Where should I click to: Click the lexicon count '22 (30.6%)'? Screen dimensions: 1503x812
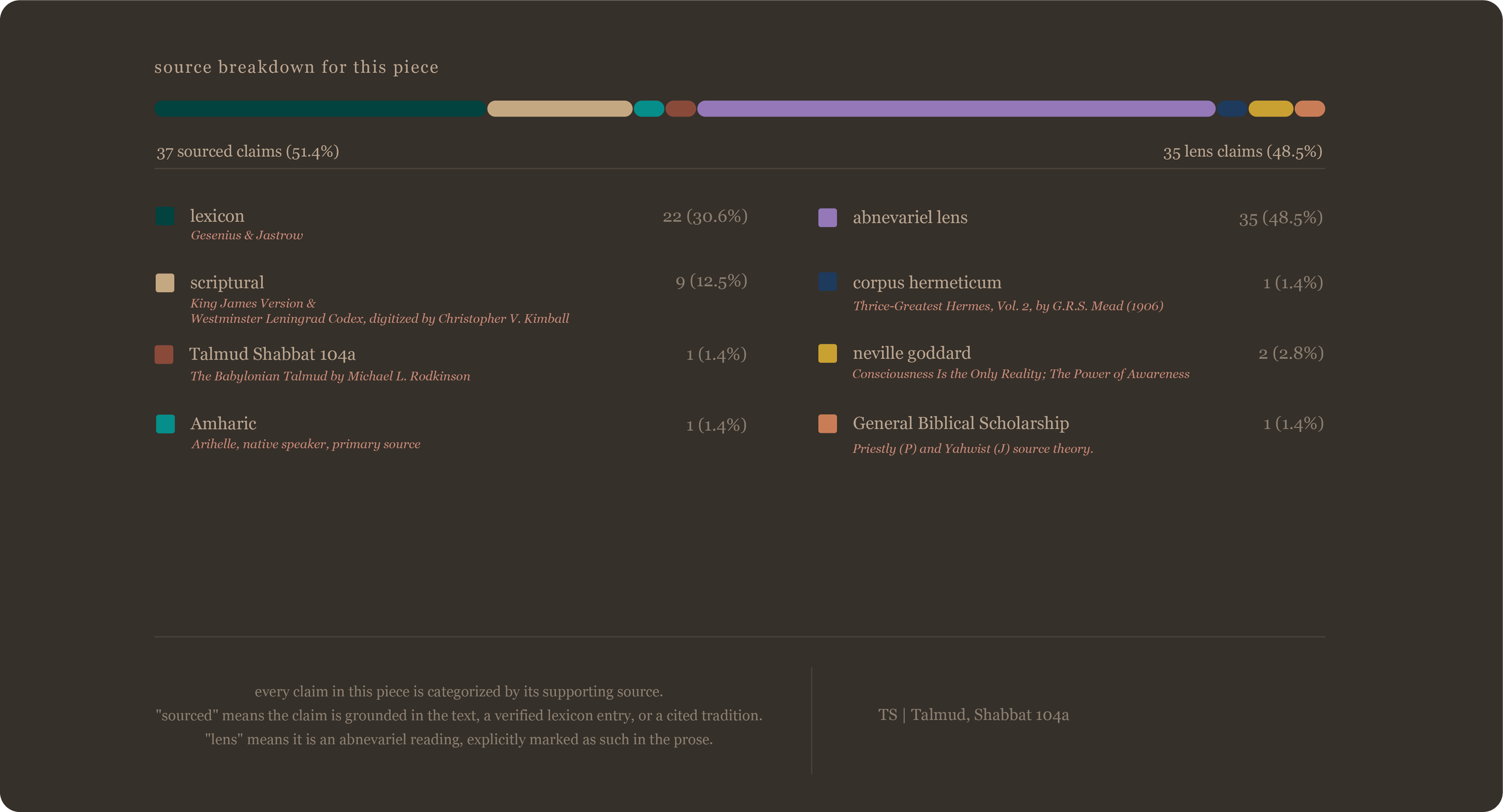pos(705,216)
